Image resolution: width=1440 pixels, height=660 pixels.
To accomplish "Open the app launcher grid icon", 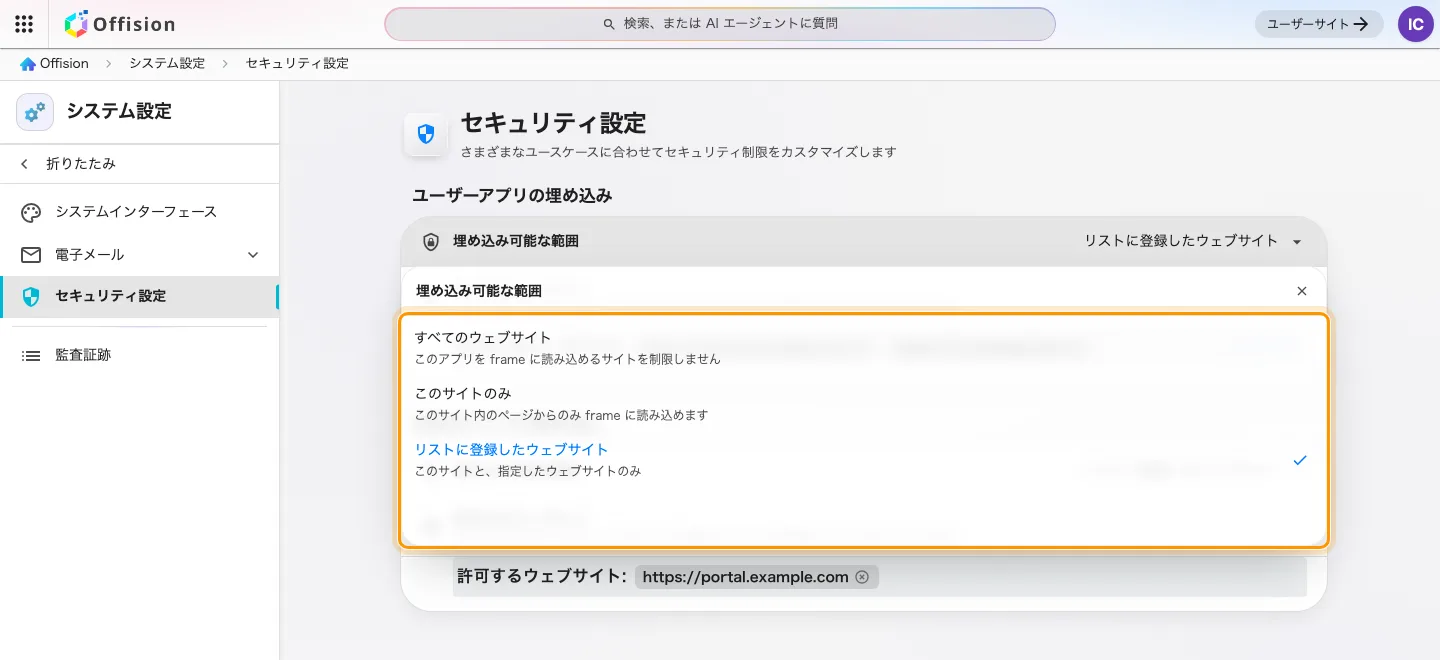I will tap(24, 24).
